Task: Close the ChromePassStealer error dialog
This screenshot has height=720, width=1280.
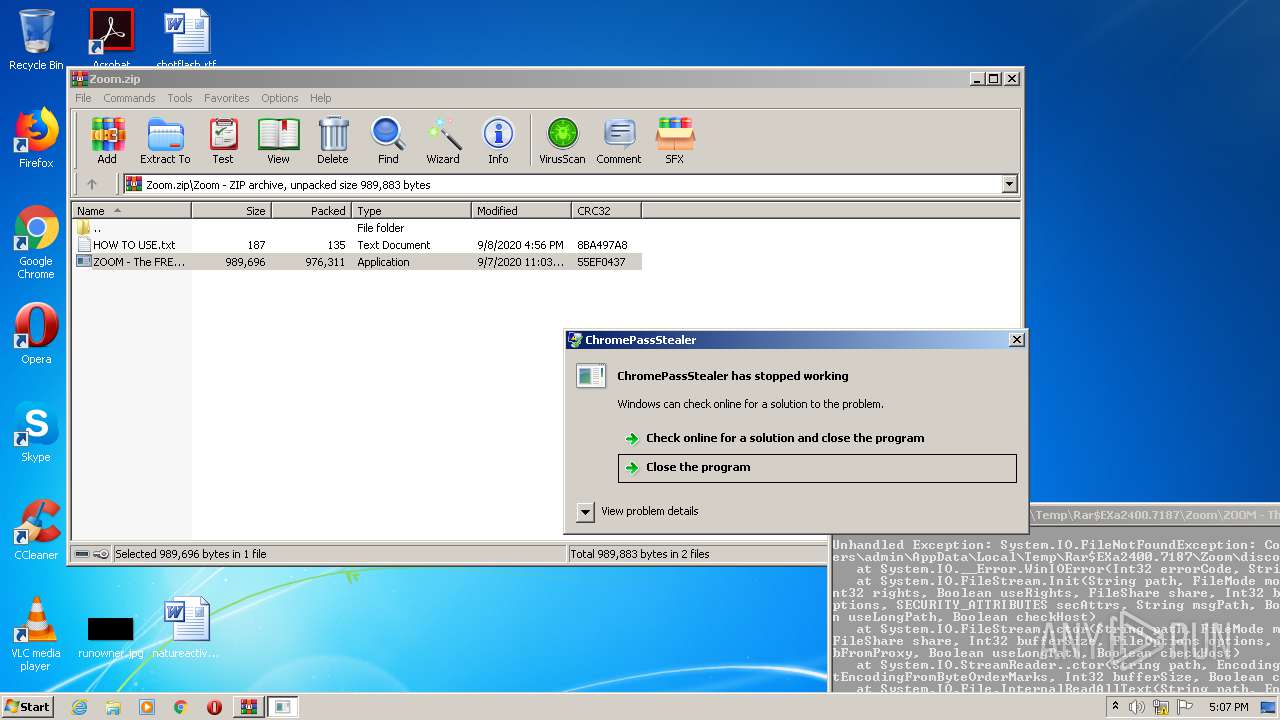Action: coord(1016,340)
